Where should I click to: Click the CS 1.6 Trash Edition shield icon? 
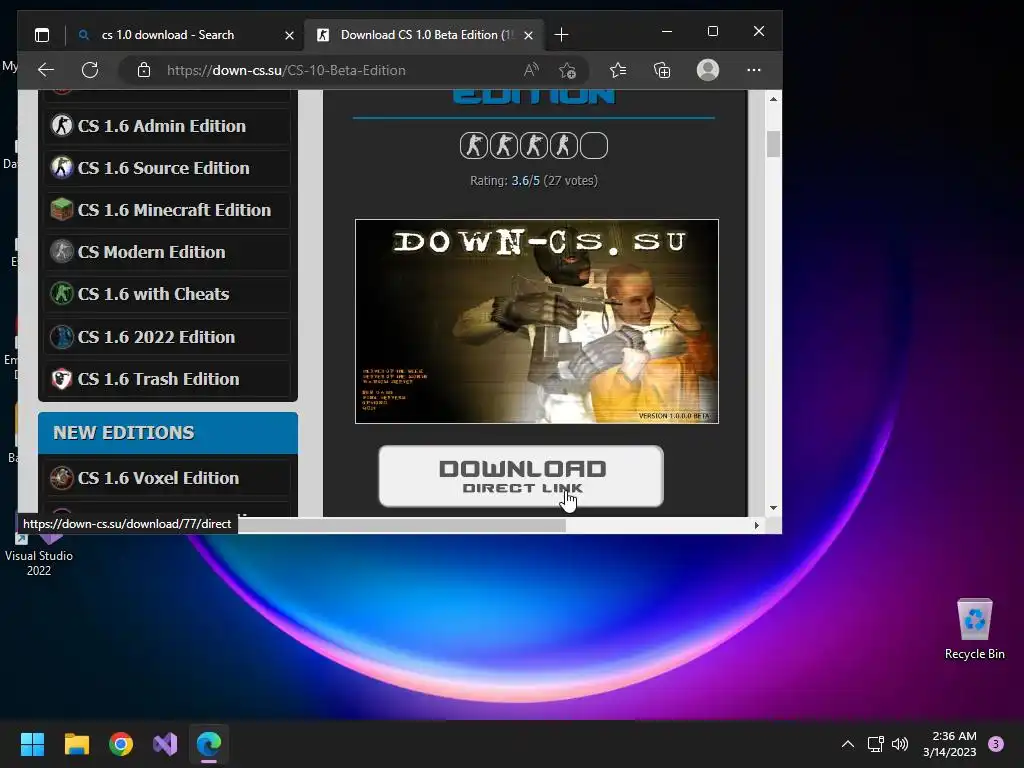(x=62, y=379)
